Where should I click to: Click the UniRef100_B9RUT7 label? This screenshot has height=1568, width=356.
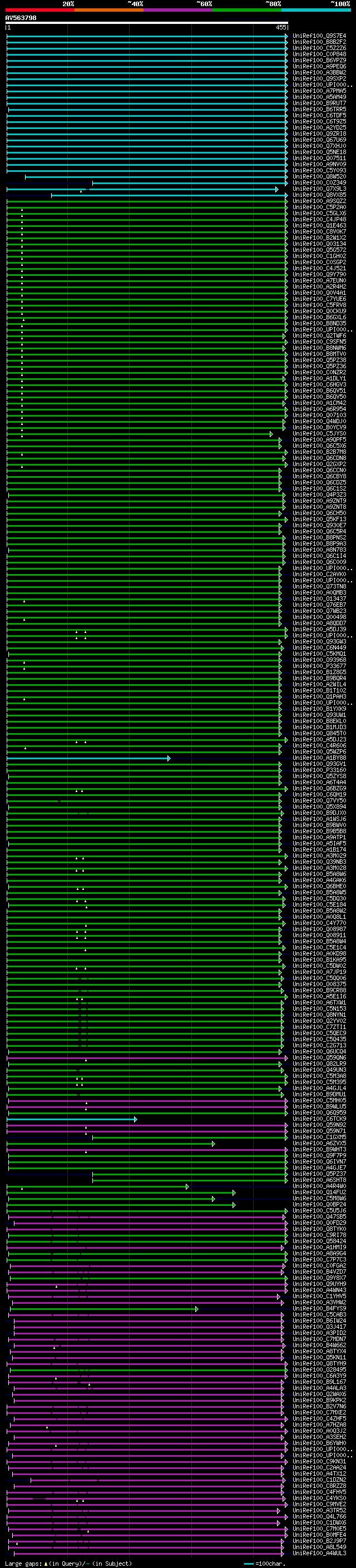pyautogui.click(x=319, y=103)
